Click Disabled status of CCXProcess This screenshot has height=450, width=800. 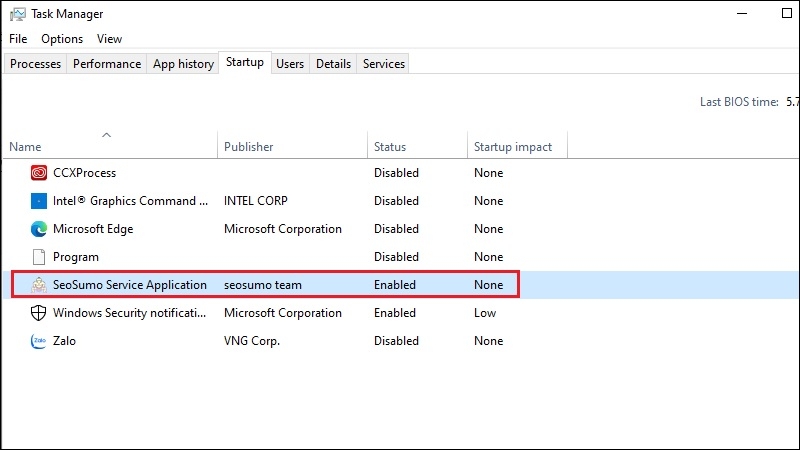(396, 173)
